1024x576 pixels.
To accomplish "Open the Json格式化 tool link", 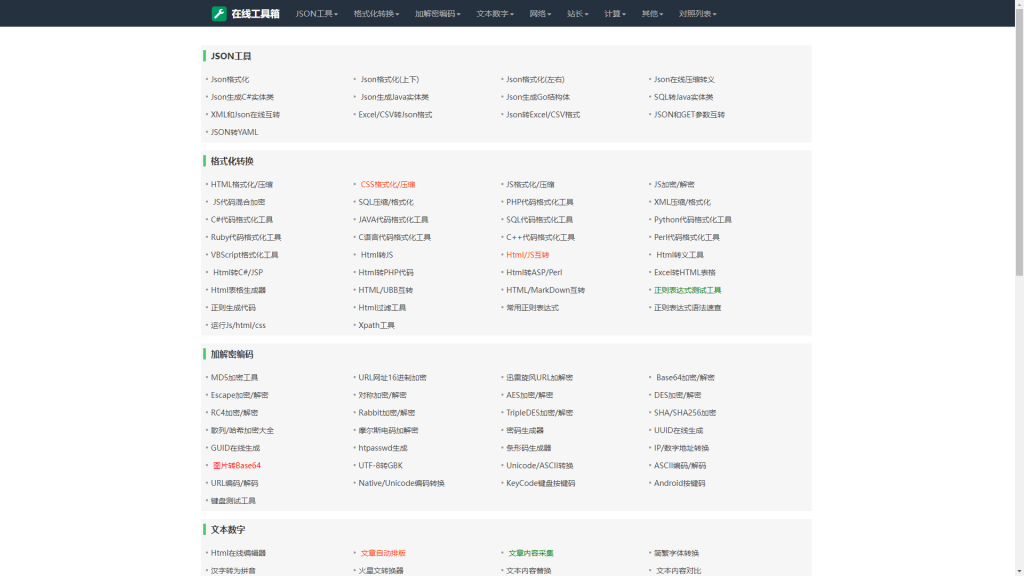I will (x=230, y=80).
